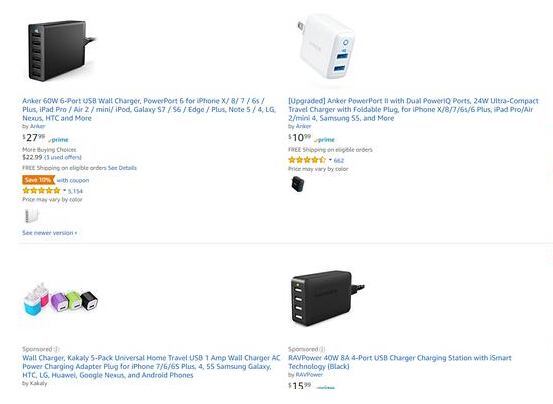Viewport: 553px width, 404px height.
Task: Open the Kakaly 5-Pack Wall Charger title link
Action: pos(151,367)
